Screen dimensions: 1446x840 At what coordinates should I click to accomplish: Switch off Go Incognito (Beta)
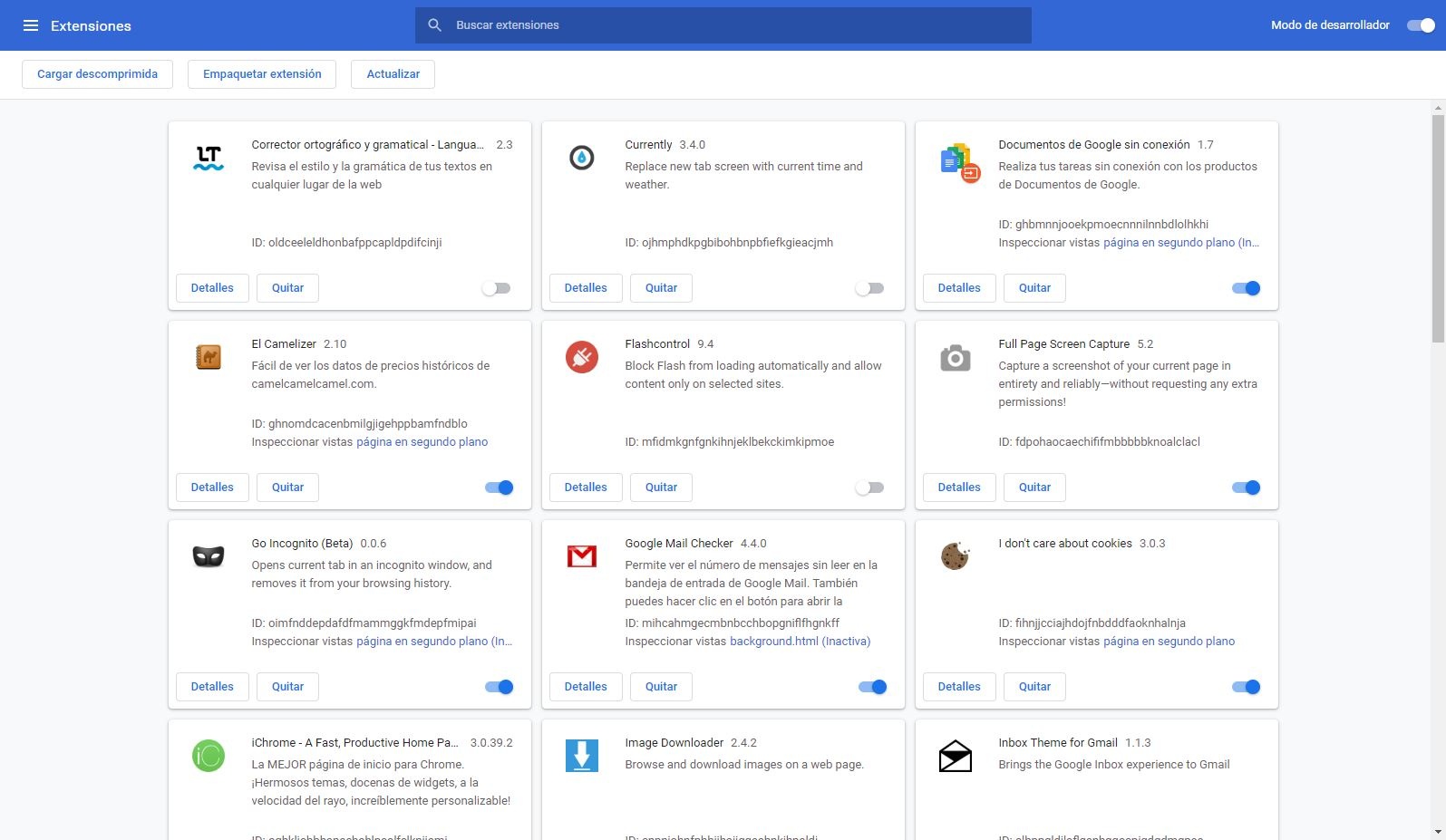[500, 687]
